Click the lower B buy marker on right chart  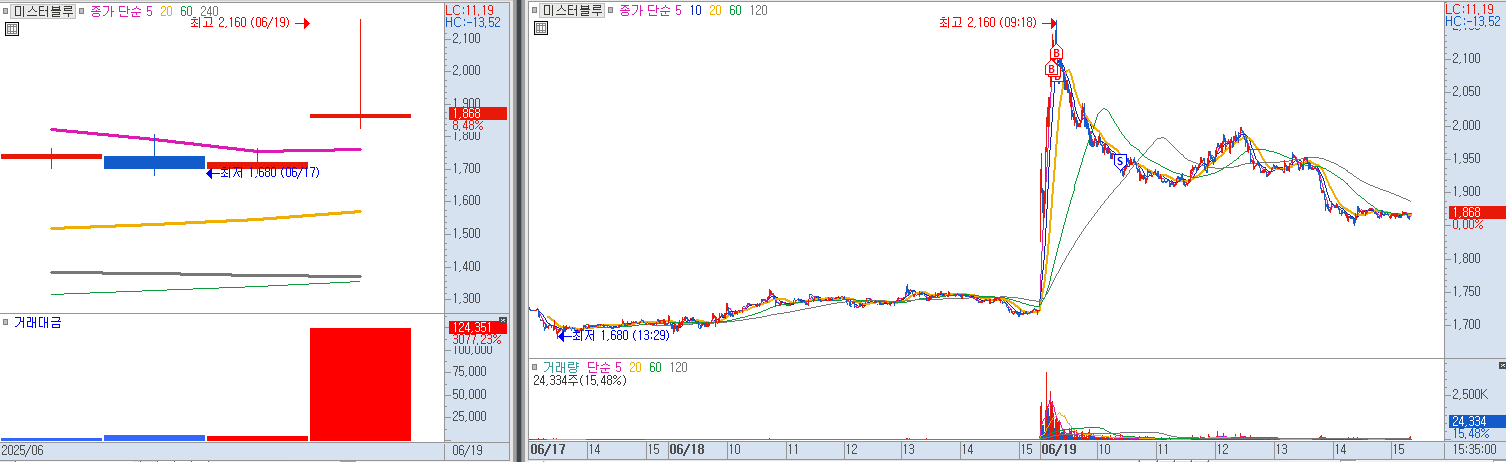pos(1051,69)
